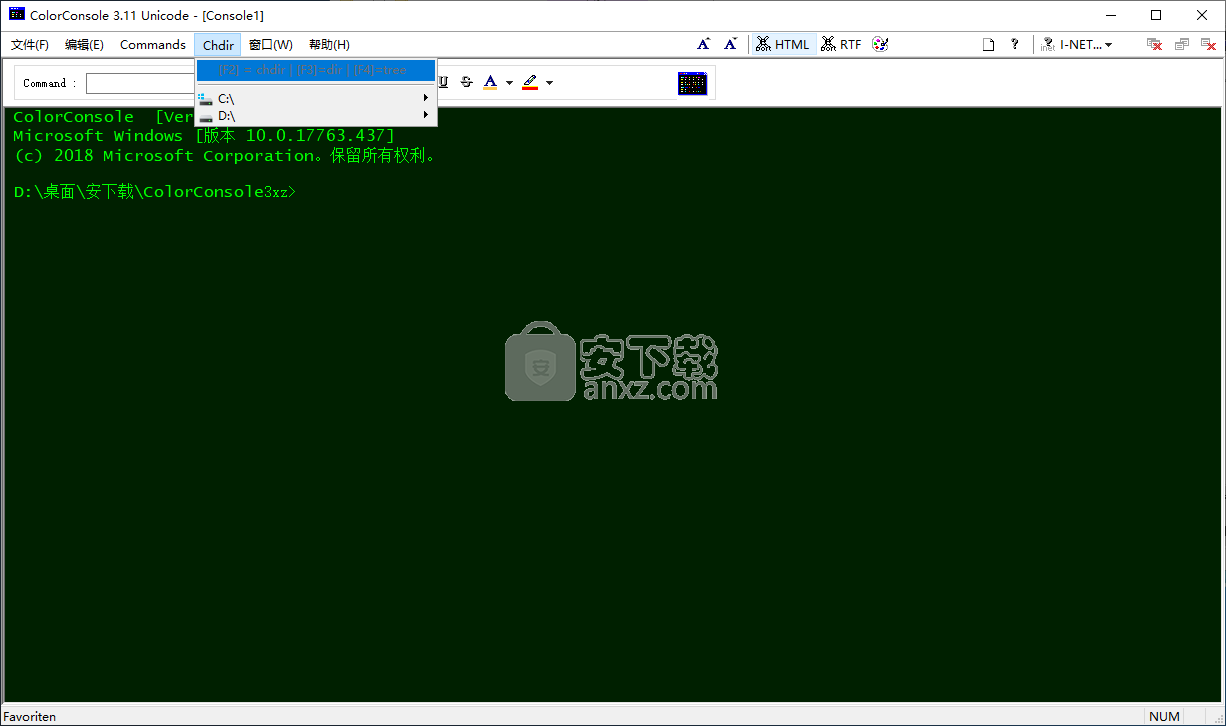The image size is (1226, 726).
Task: Click the NUM indicator in status bar
Action: click(x=1165, y=716)
